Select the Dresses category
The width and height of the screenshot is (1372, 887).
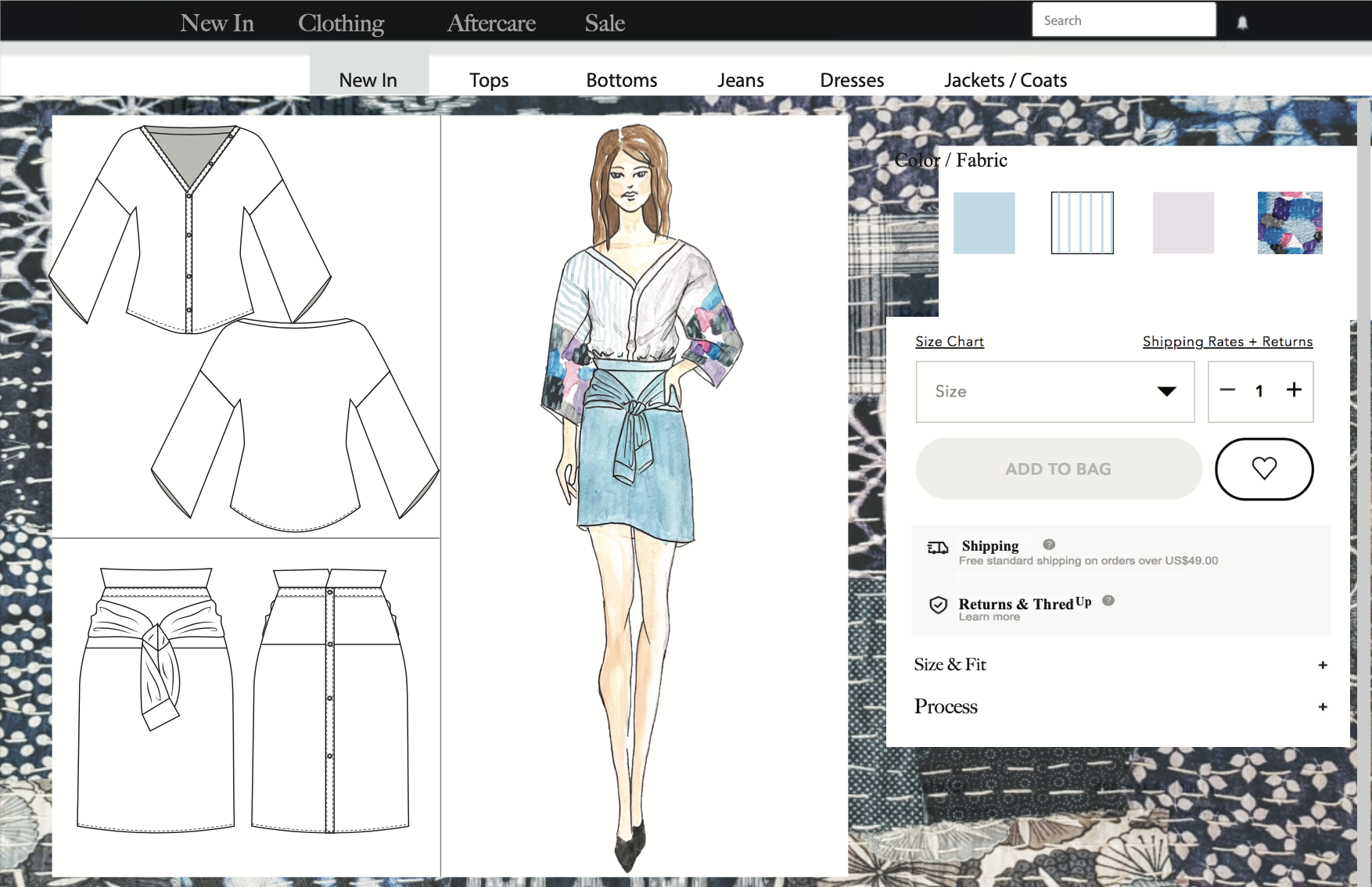point(852,80)
